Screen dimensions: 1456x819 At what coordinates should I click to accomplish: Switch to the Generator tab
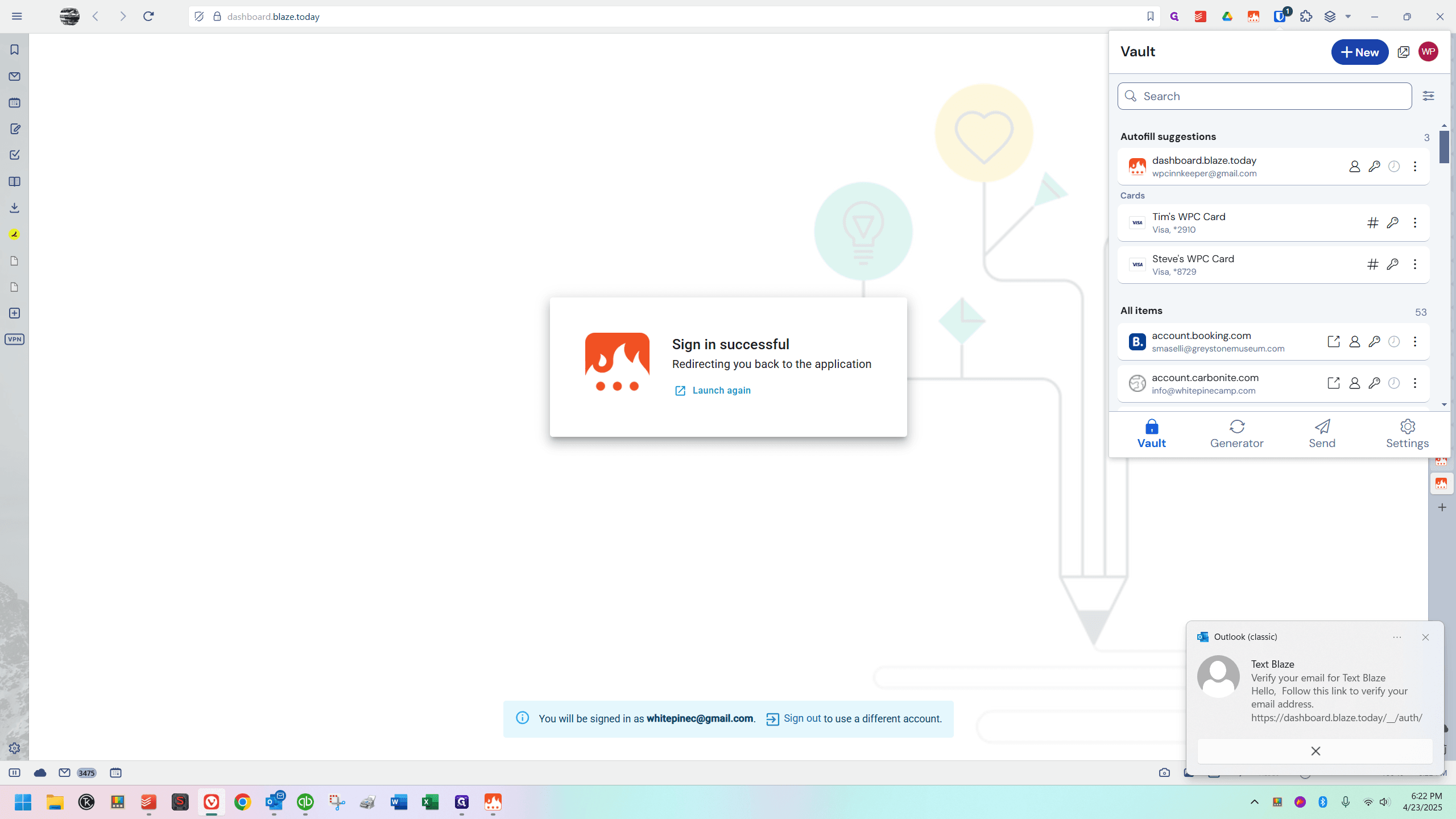1237,435
